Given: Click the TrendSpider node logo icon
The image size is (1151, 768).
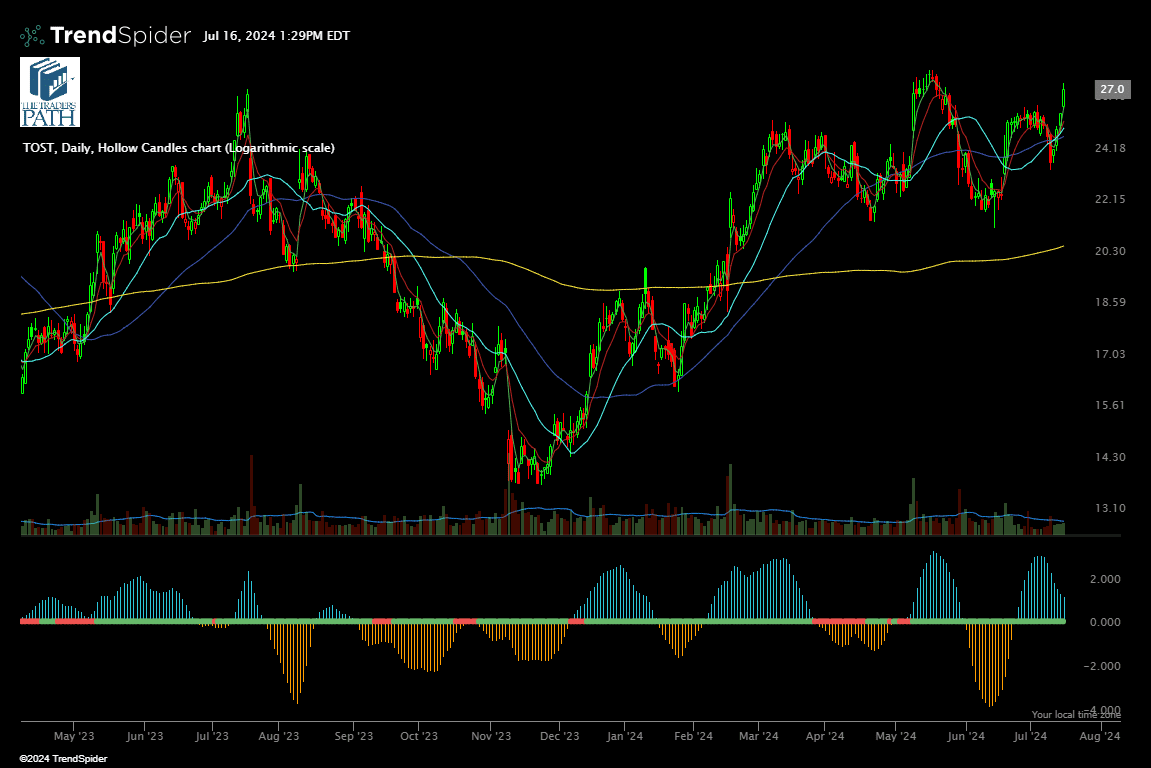Looking at the screenshot, I should pos(32,36).
